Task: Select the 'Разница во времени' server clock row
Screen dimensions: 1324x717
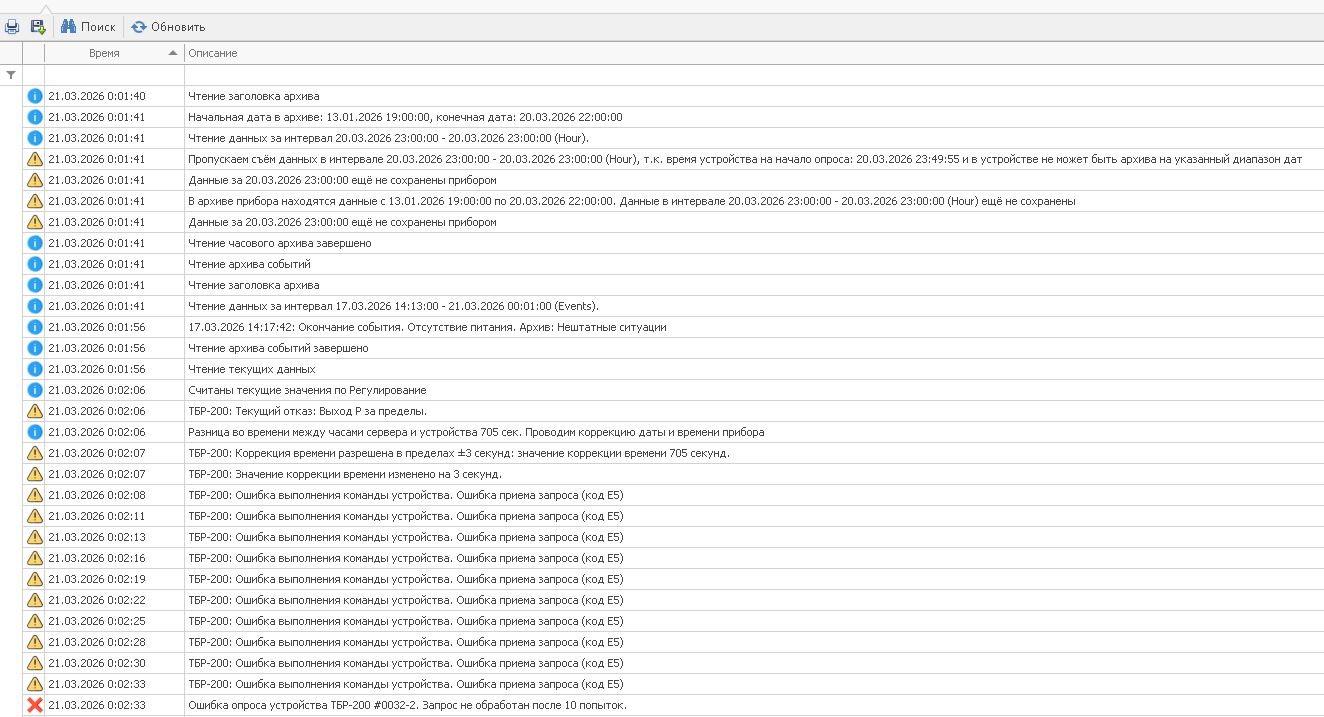Action: pos(476,432)
